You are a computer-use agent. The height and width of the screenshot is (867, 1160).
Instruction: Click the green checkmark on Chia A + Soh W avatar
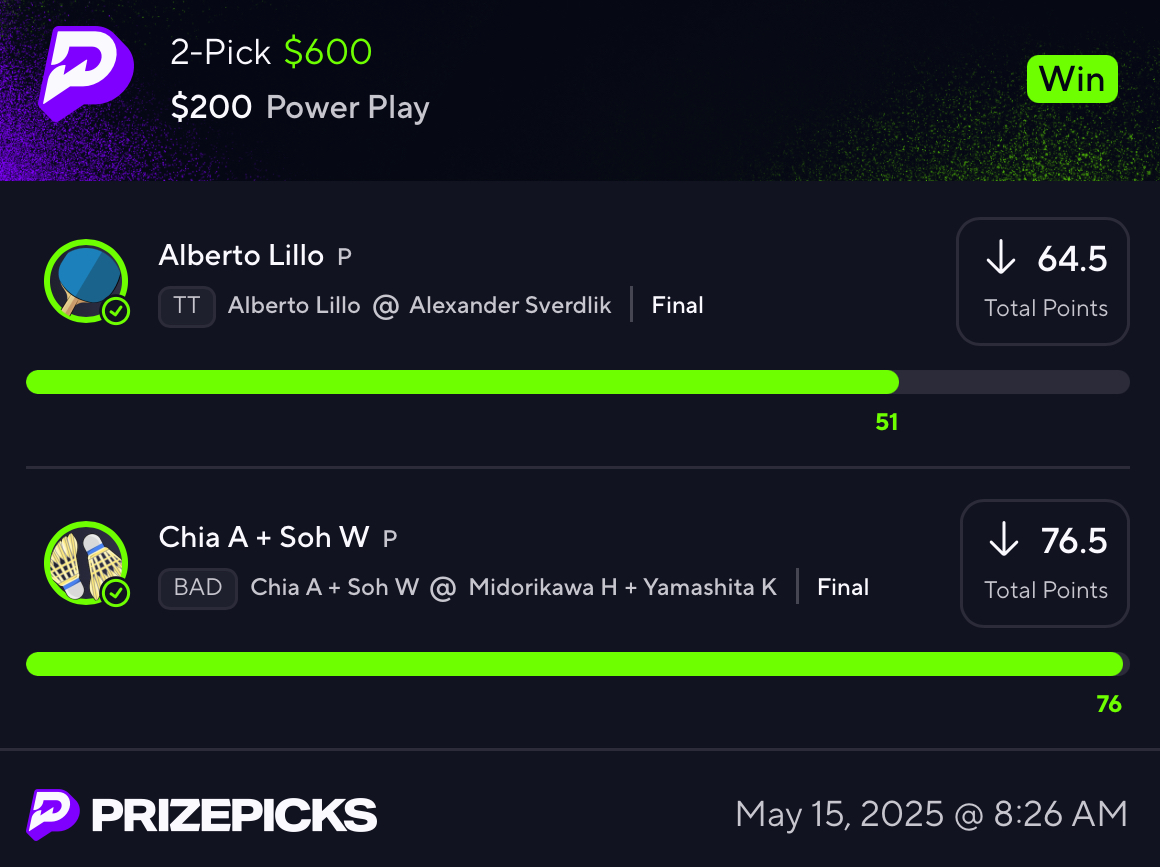point(116,593)
